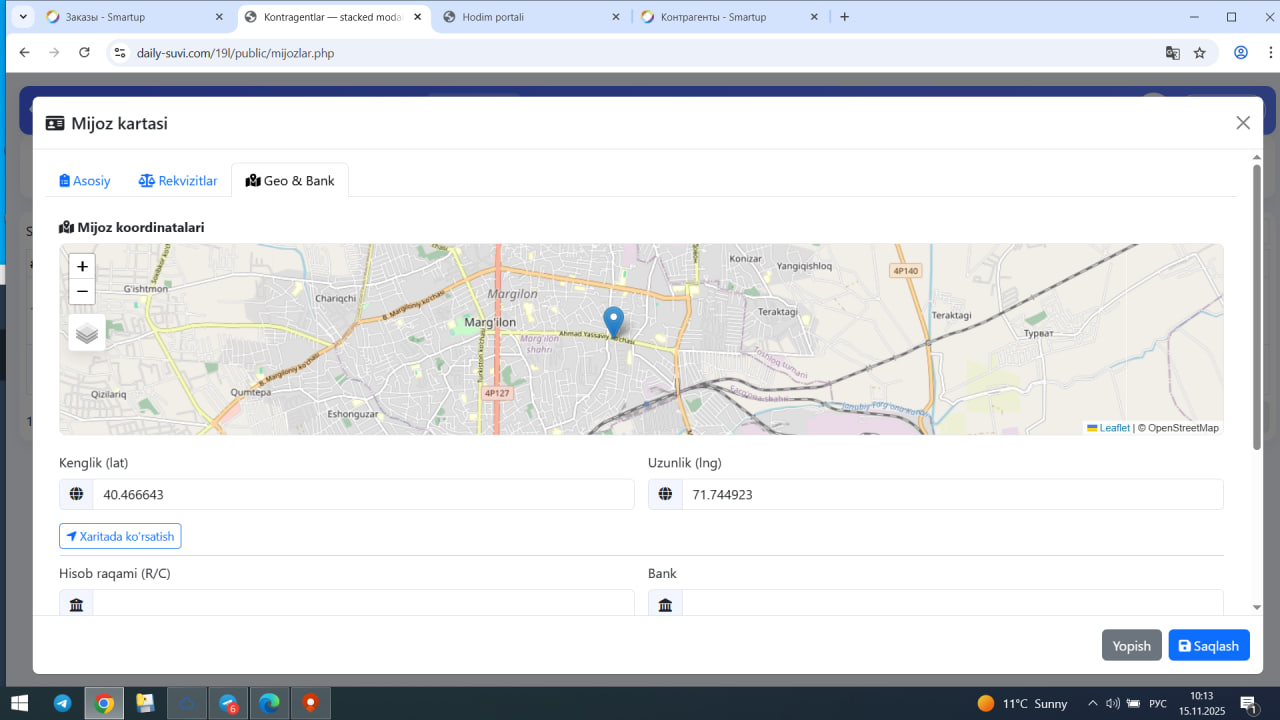
Task: Bookmark this page with the star icon
Action: tap(1200, 53)
